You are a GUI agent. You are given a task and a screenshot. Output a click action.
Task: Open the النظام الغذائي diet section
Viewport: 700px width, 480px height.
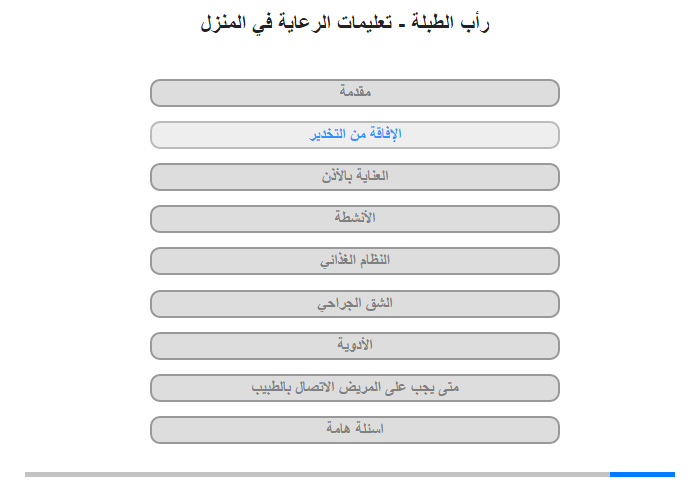355,261
